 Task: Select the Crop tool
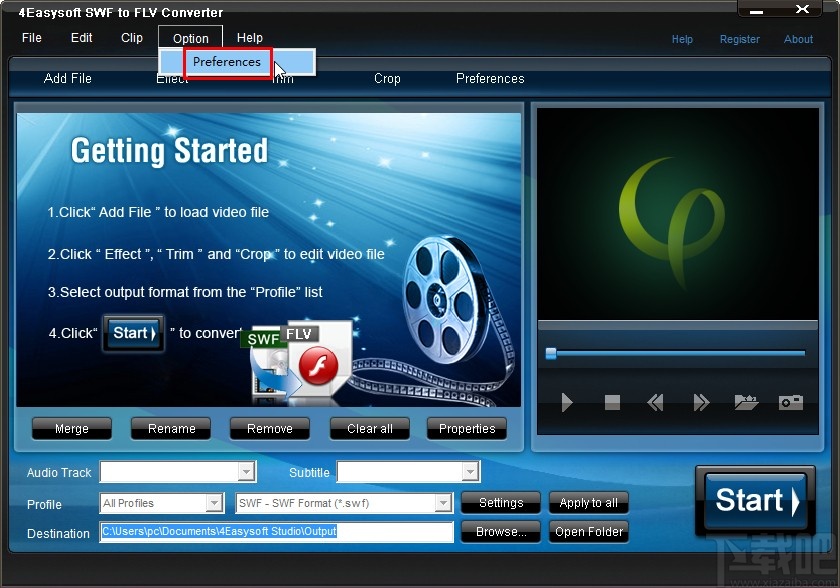(387, 79)
